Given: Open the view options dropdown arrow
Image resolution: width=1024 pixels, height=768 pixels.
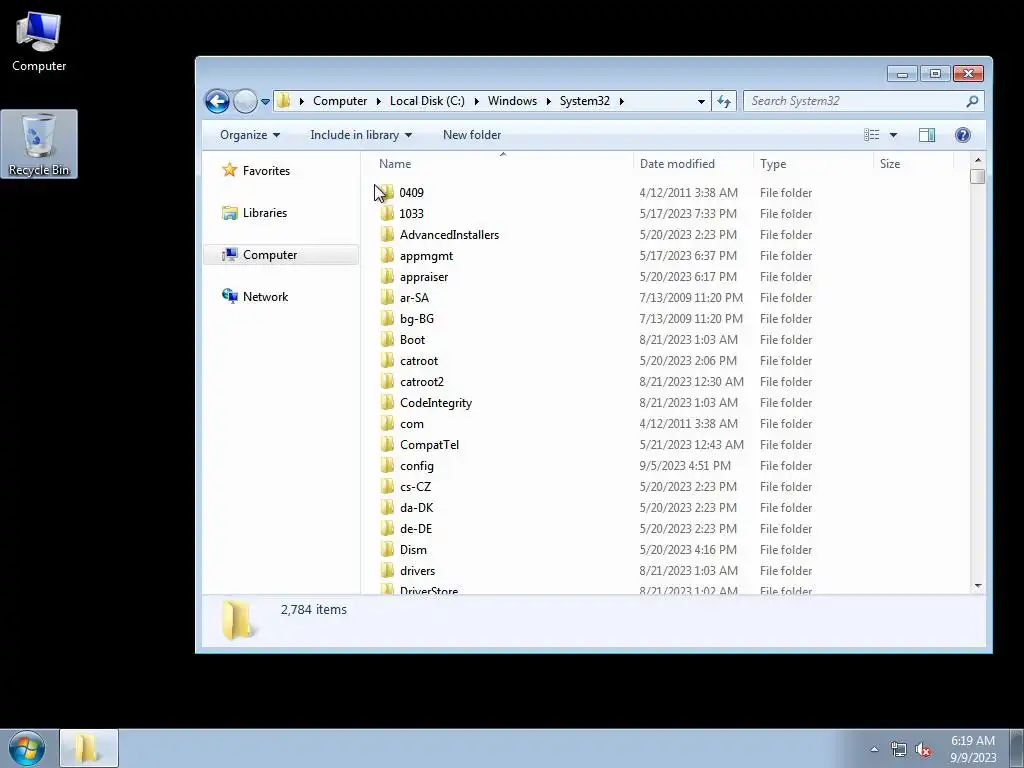Looking at the screenshot, I should click(893, 135).
